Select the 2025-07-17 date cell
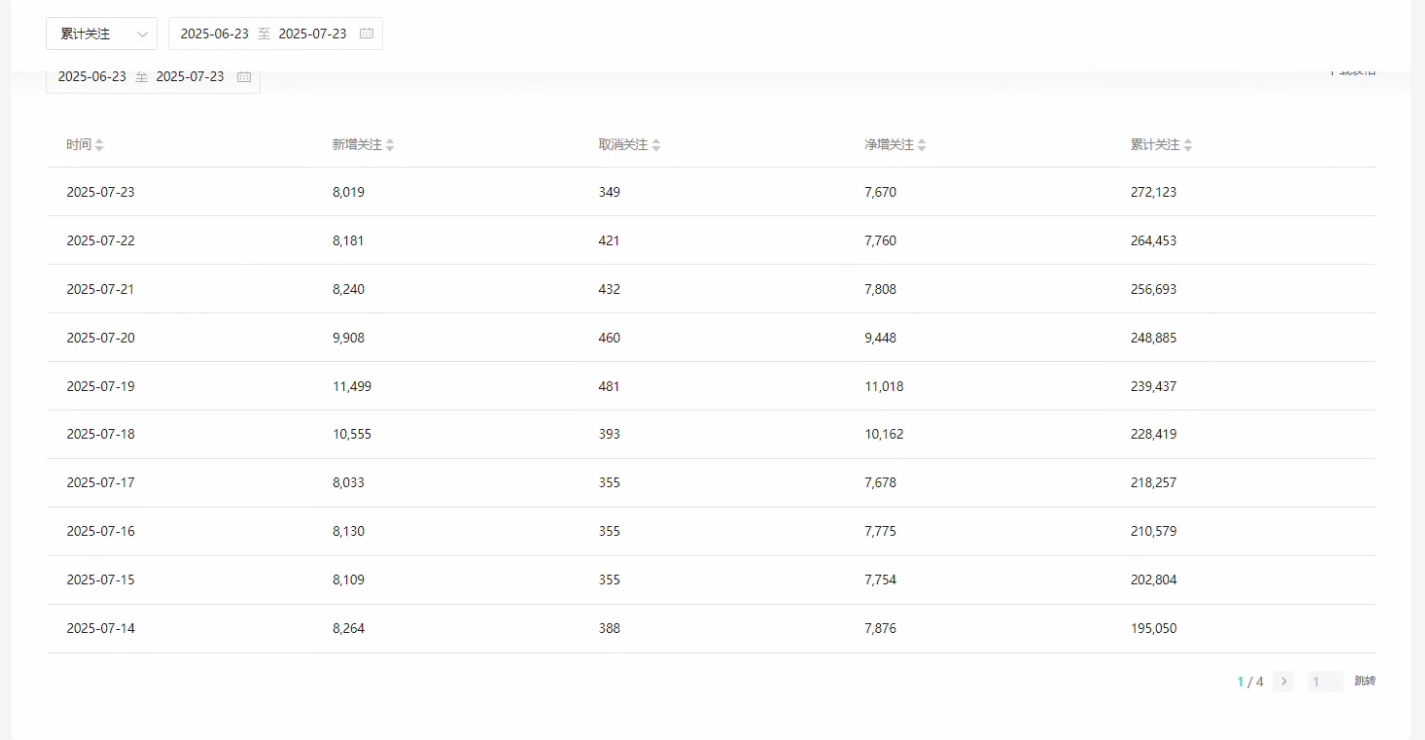The width and height of the screenshot is (1425, 740). click(x=100, y=483)
